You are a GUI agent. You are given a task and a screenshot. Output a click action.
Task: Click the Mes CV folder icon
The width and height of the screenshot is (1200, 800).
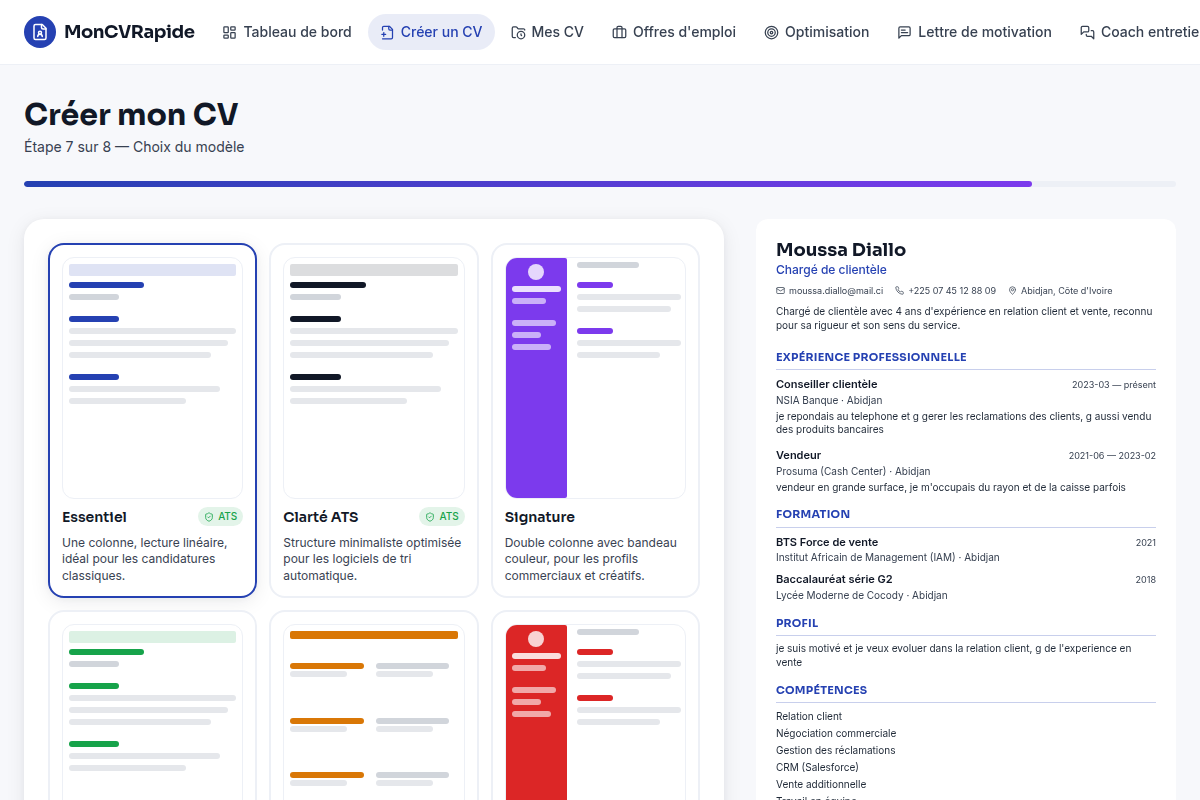pyautogui.click(x=518, y=32)
